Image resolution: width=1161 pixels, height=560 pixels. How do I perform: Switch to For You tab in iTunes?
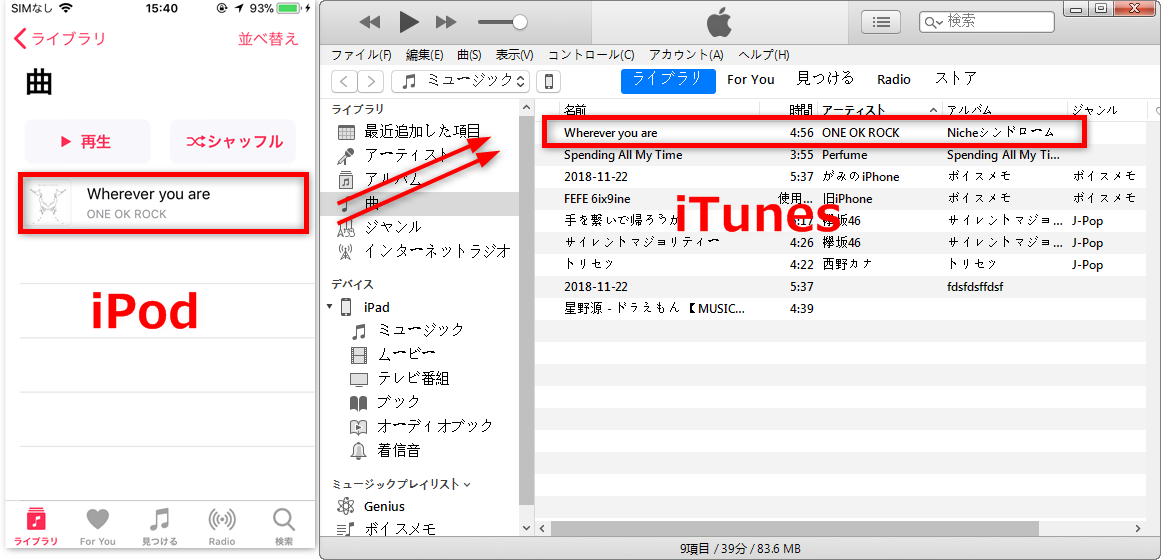750,80
